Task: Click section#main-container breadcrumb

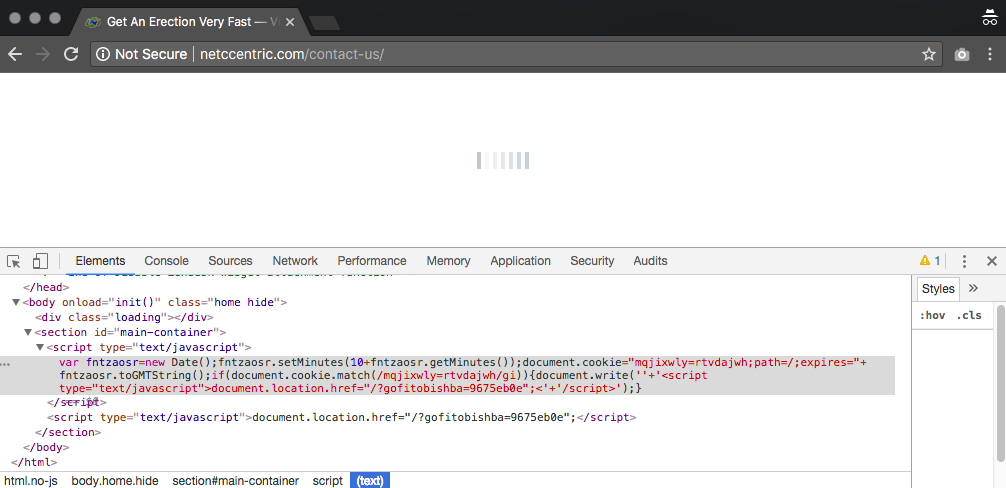Action: (x=235, y=481)
